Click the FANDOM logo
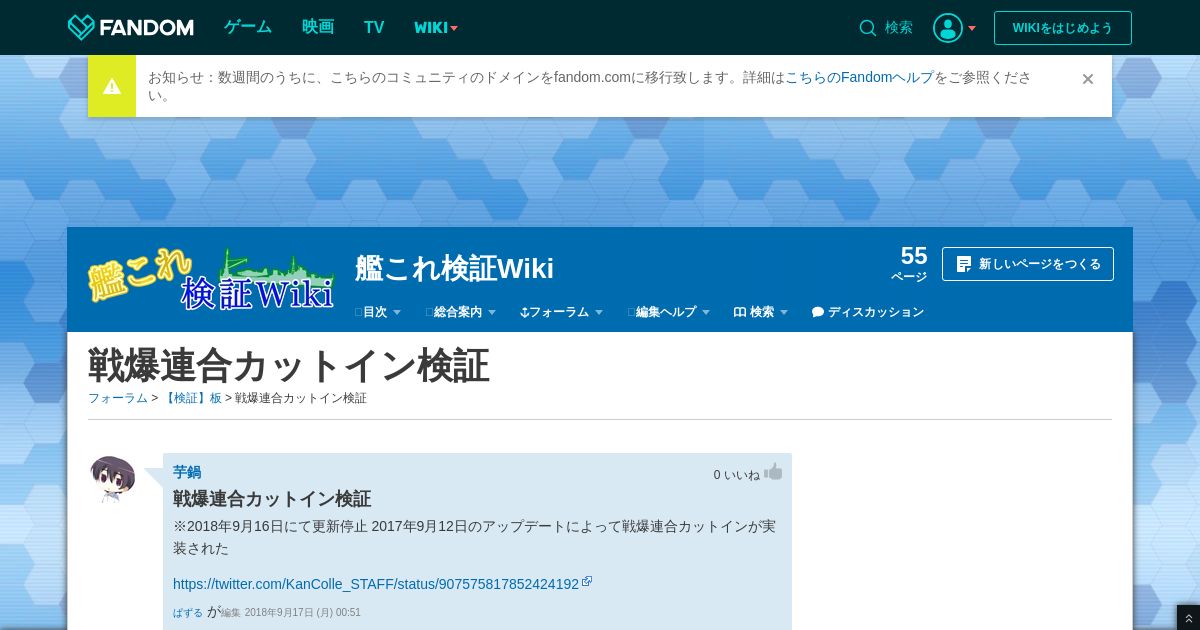The height and width of the screenshot is (630, 1200). click(x=130, y=27)
